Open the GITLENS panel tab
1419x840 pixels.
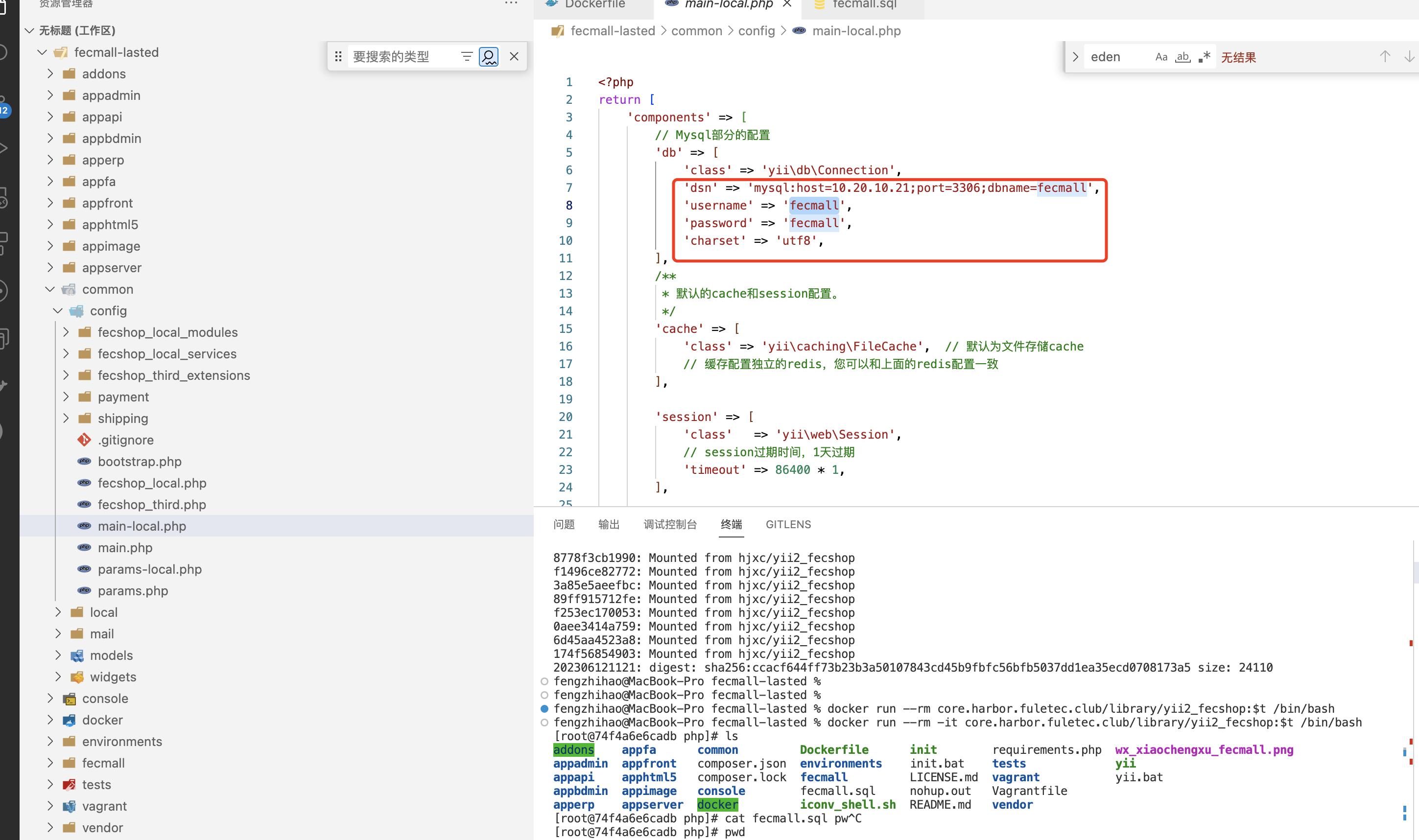pos(788,524)
